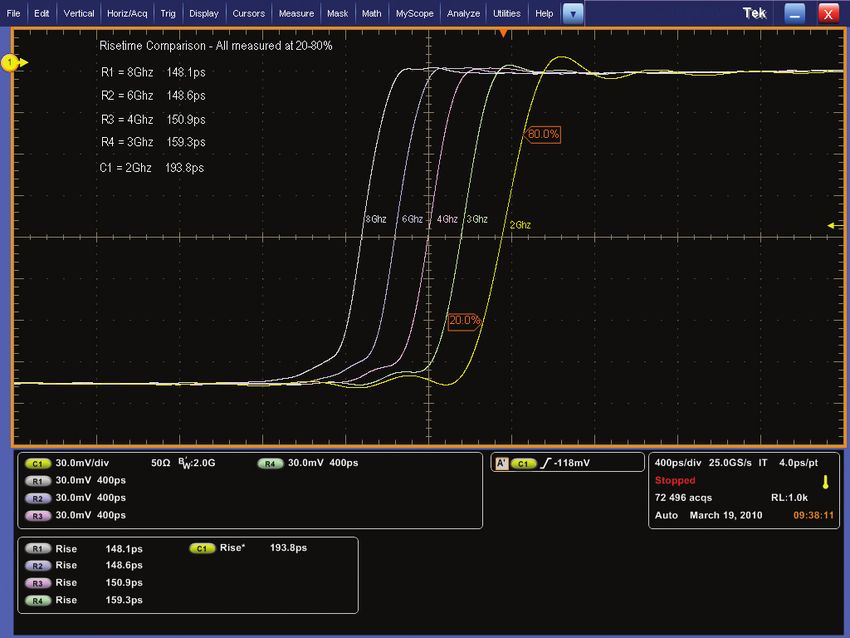Click the R1 reference badge at 30.0mV
Screen dimensions: 850x638
pos(39,481)
